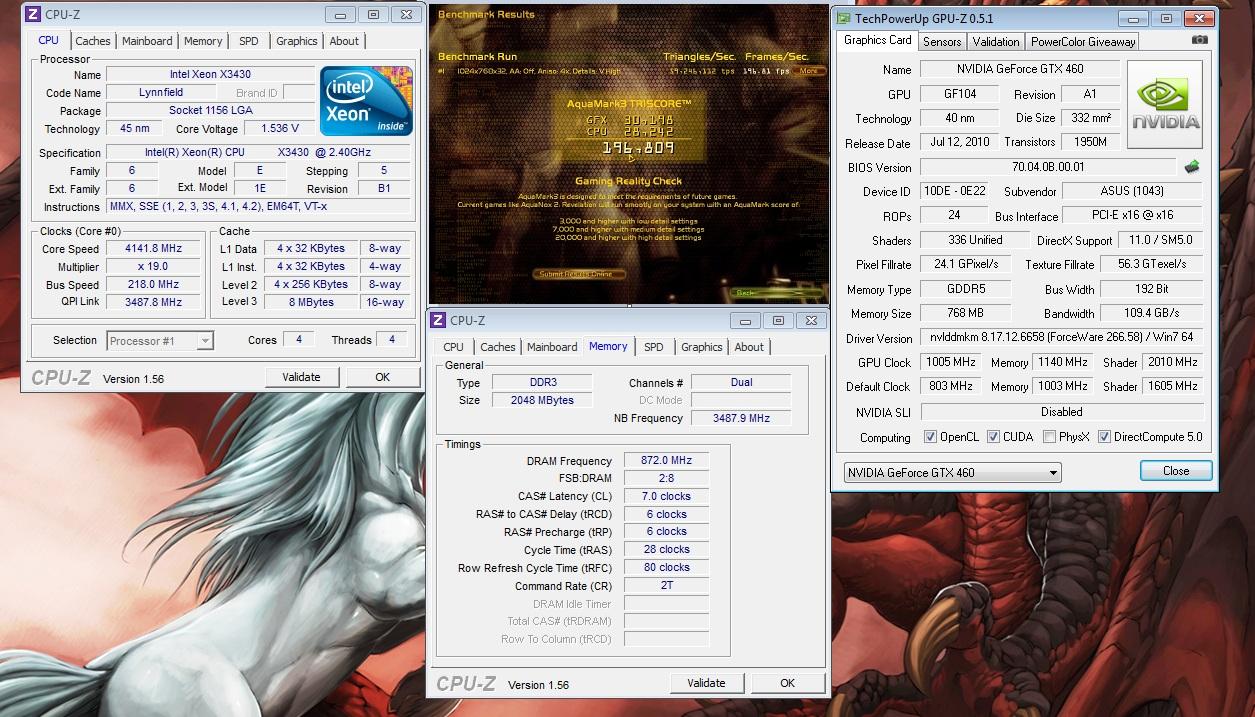This screenshot has height=717, width=1255.
Task: Click the DRAM Frequency value 872.0 MHz
Action: tap(667, 461)
